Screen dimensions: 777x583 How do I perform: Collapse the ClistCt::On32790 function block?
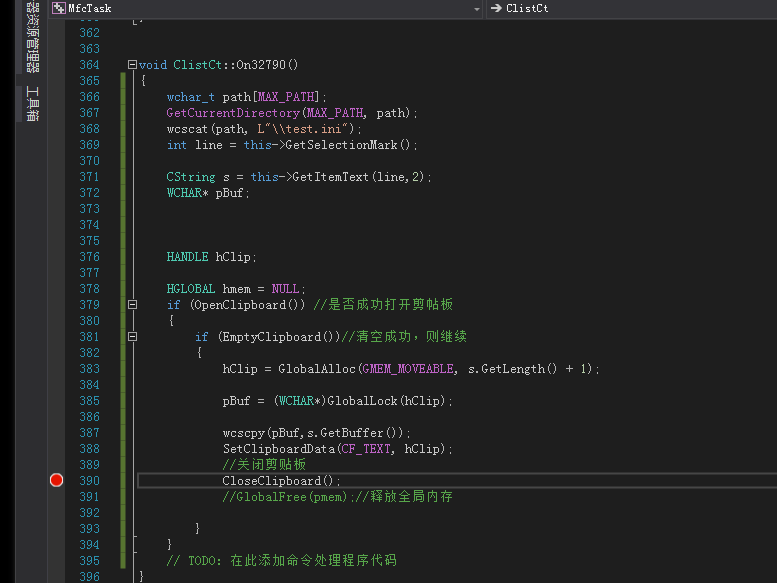click(132, 64)
